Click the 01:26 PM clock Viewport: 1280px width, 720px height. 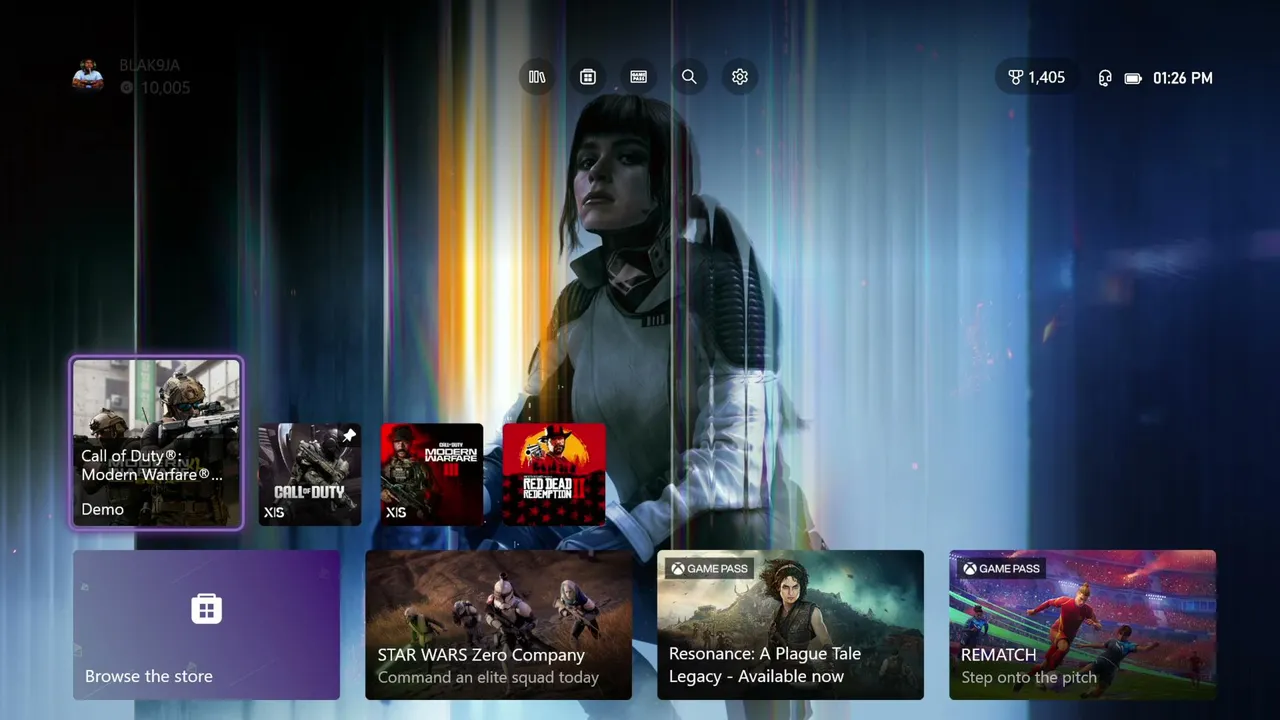(1183, 78)
